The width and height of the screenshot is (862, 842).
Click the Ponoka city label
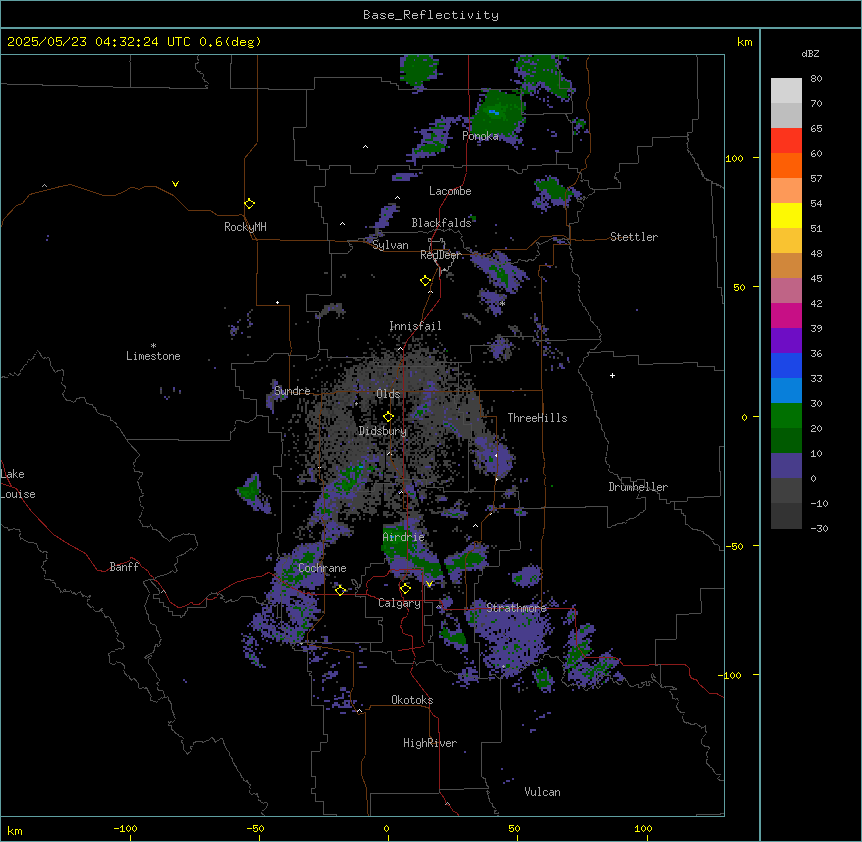click(480, 136)
